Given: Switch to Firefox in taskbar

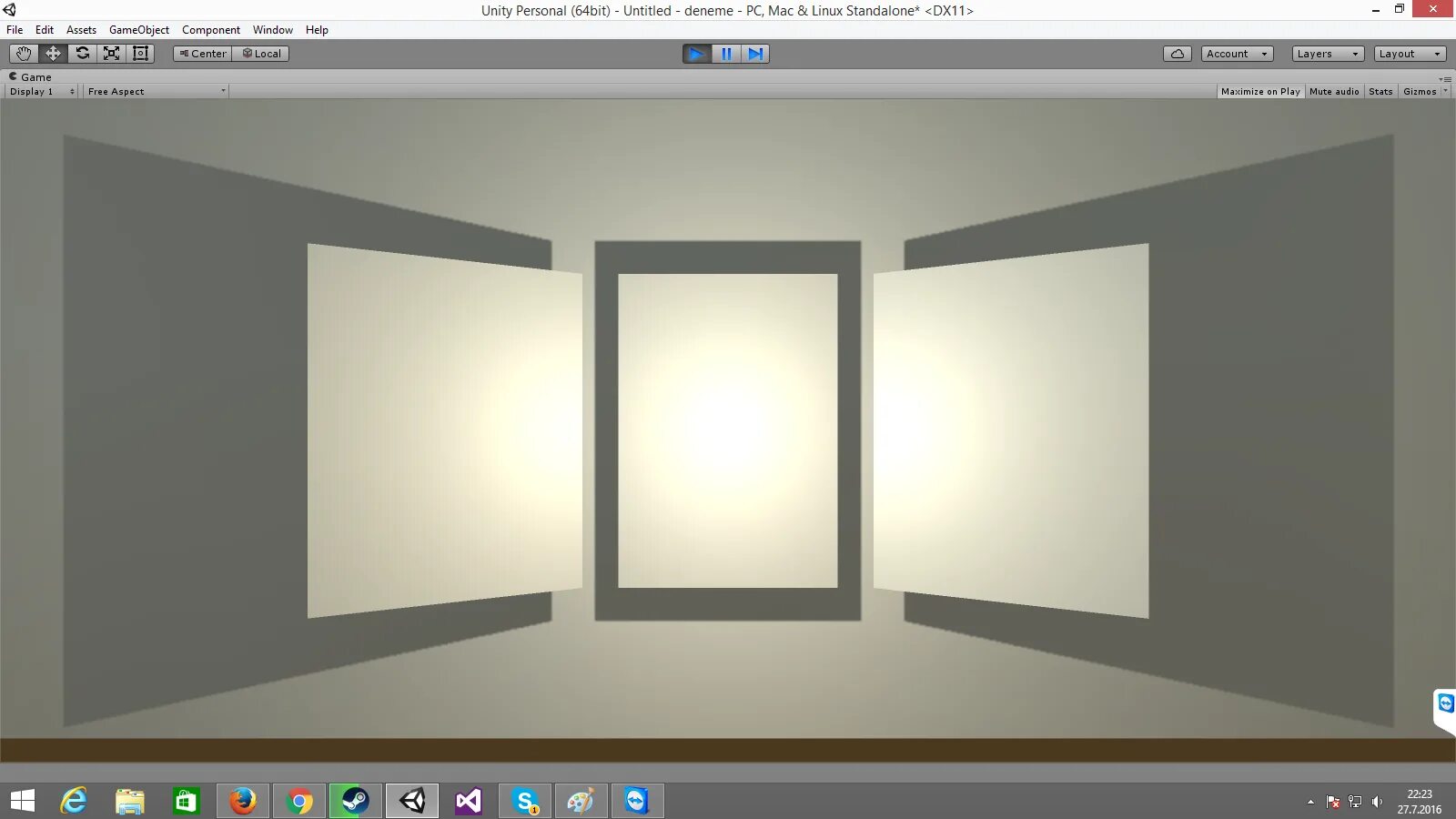Looking at the screenshot, I should click(x=243, y=801).
